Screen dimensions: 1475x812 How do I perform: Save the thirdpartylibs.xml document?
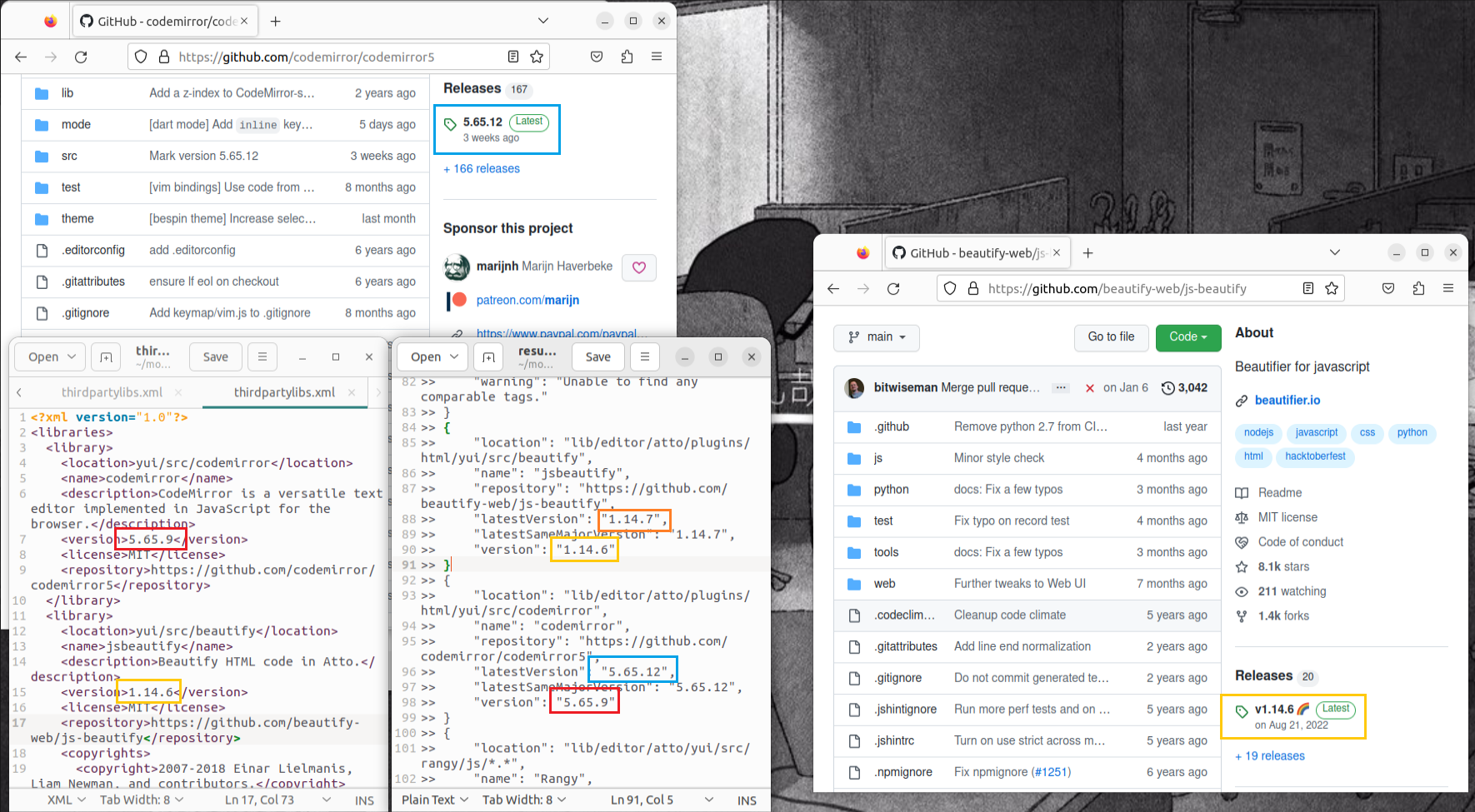click(x=215, y=356)
